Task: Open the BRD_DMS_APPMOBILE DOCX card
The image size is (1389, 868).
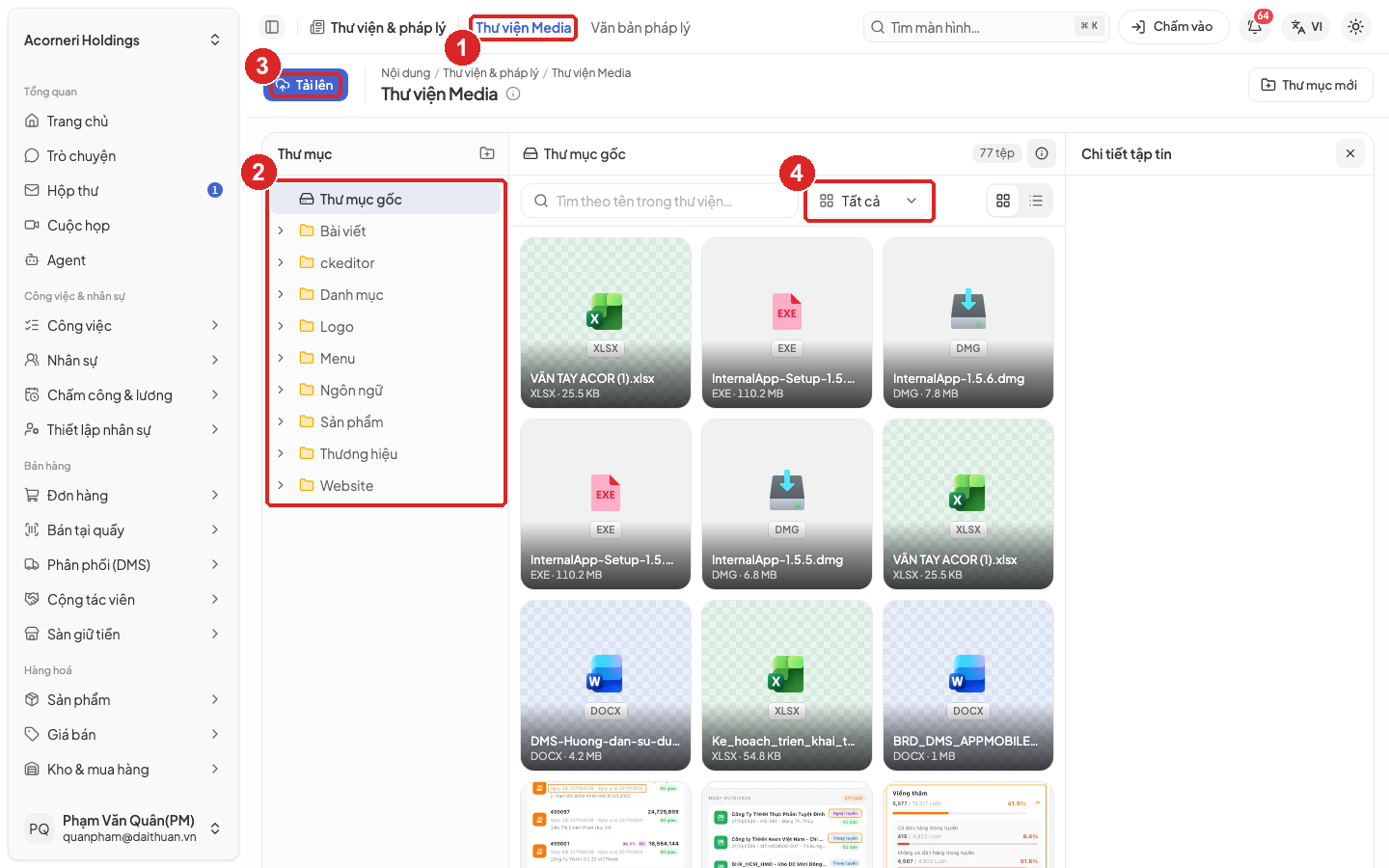Action: 968,686
